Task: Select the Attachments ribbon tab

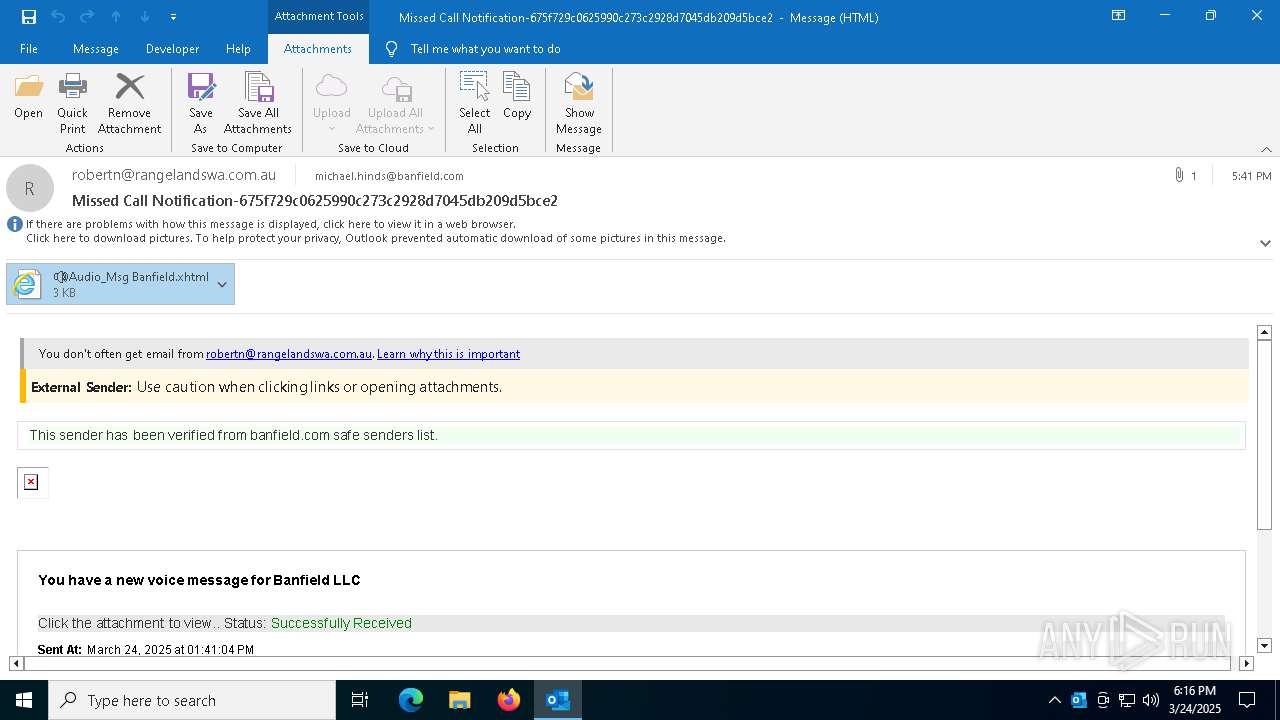Action: coord(318,49)
